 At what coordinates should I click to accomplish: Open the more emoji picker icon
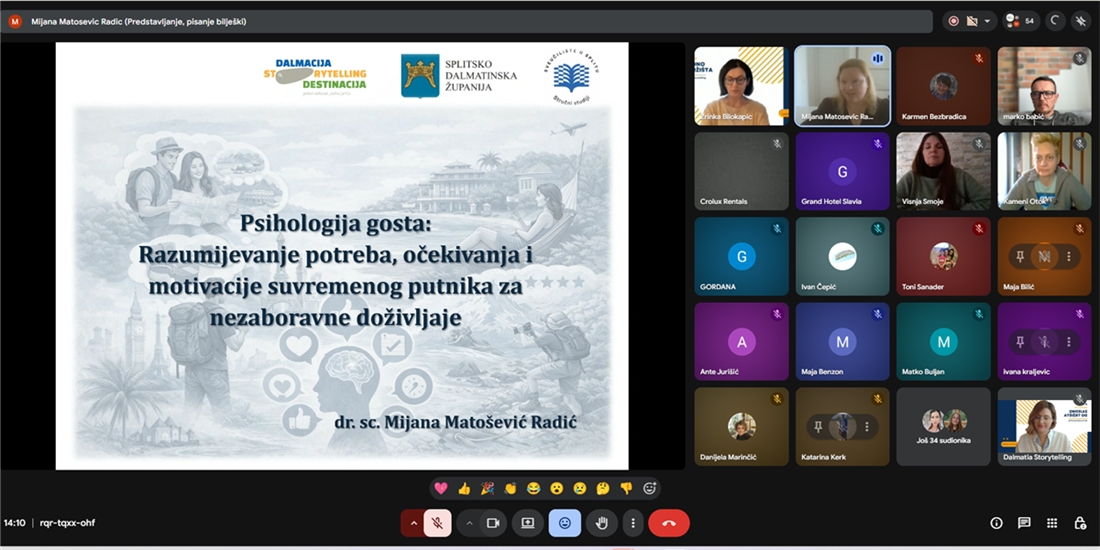pyautogui.click(x=650, y=488)
